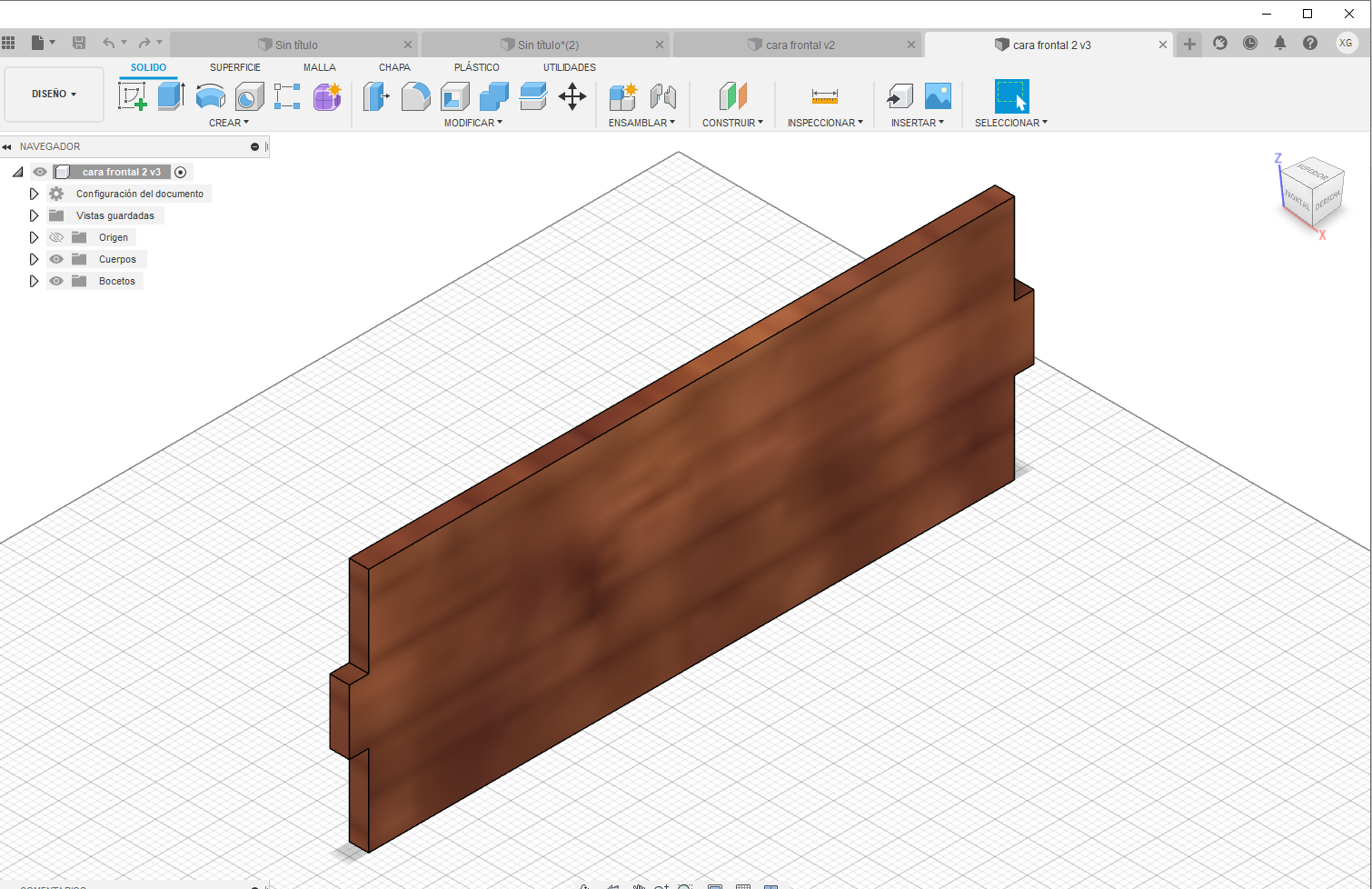Image resolution: width=1372 pixels, height=889 pixels.
Task: Select the Insert Derive tool
Action: (900, 95)
